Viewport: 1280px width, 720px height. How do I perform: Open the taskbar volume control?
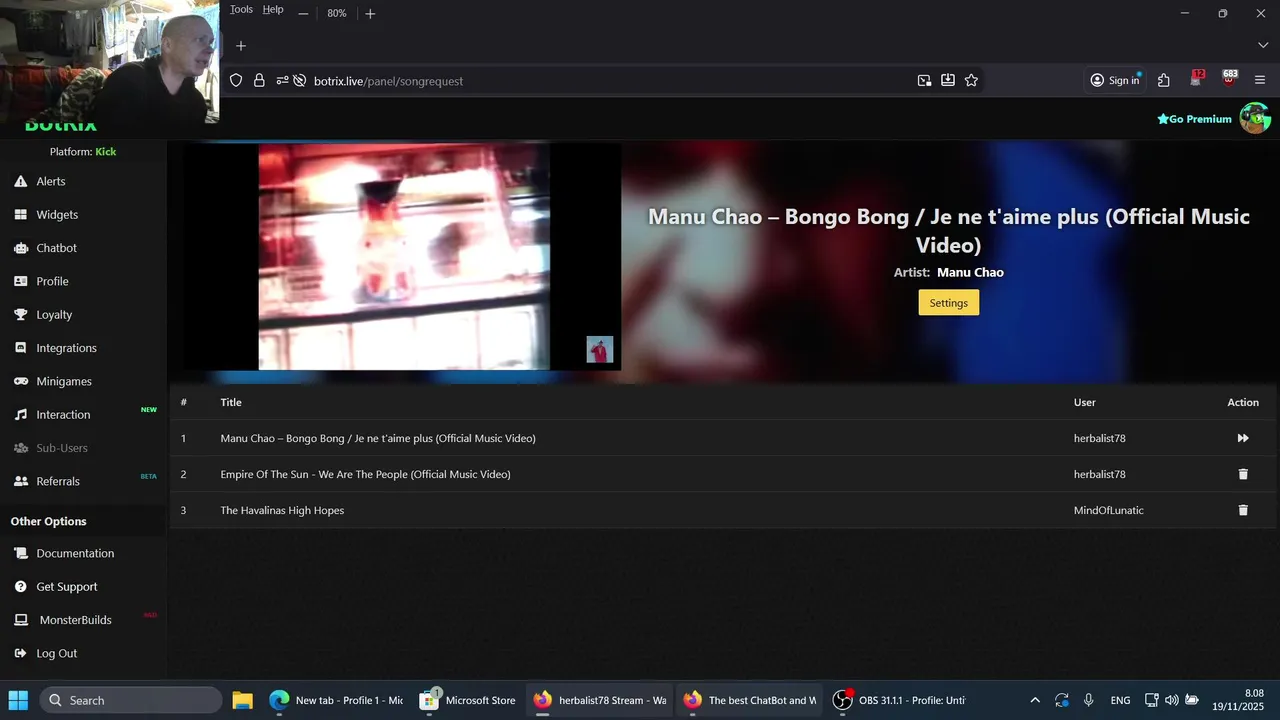[x=1171, y=700]
